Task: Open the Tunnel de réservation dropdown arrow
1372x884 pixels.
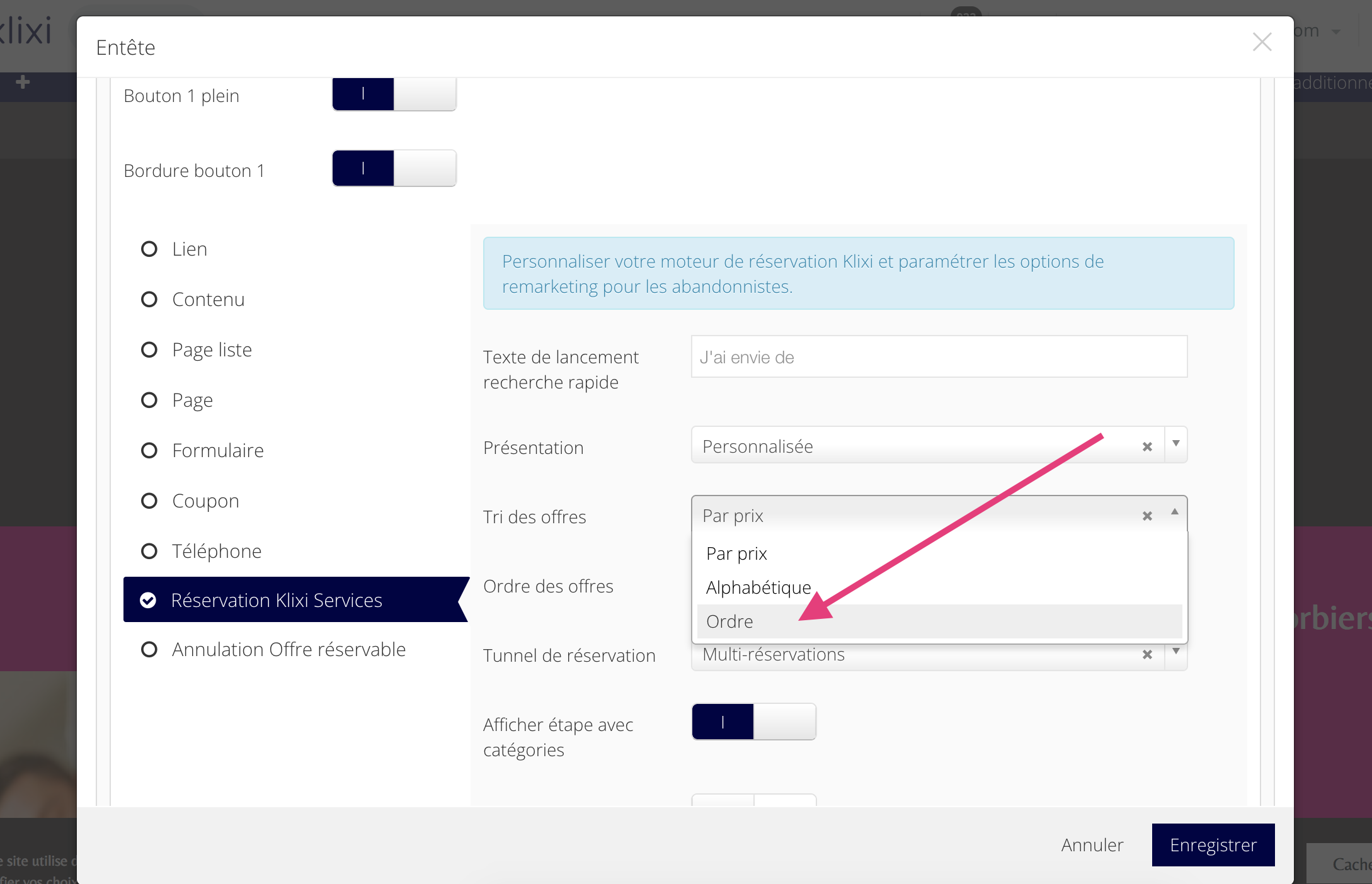Action: pyautogui.click(x=1175, y=652)
